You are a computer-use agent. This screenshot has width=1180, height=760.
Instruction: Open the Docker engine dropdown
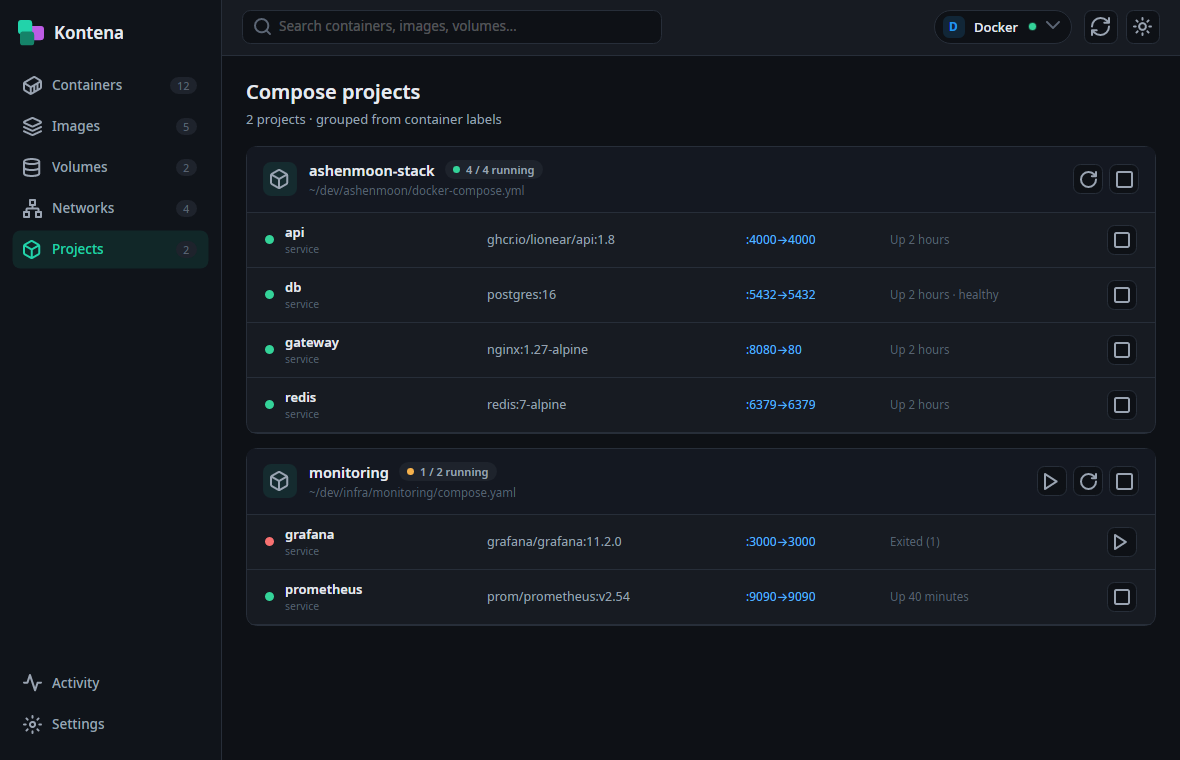point(1002,27)
